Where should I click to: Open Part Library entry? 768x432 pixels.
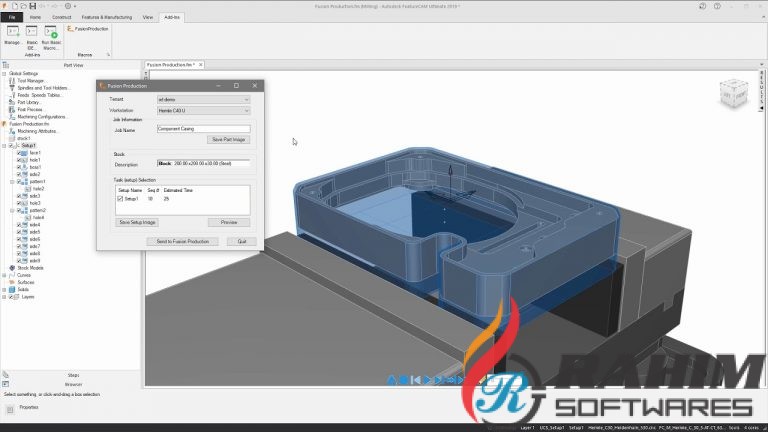point(28,102)
